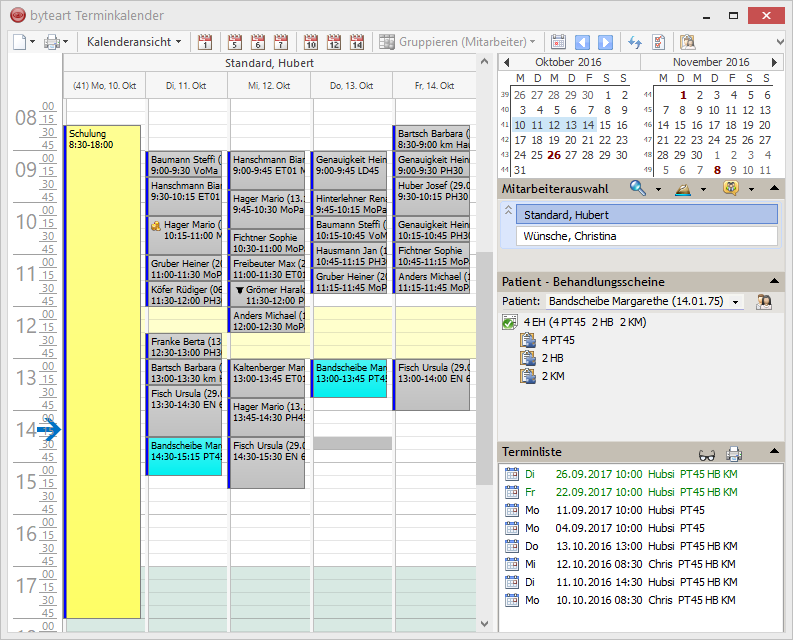The height and width of the screenshot is (640, 793).
Task: Switch to the 1-day calendar view icon
Action: click(205, 42)
